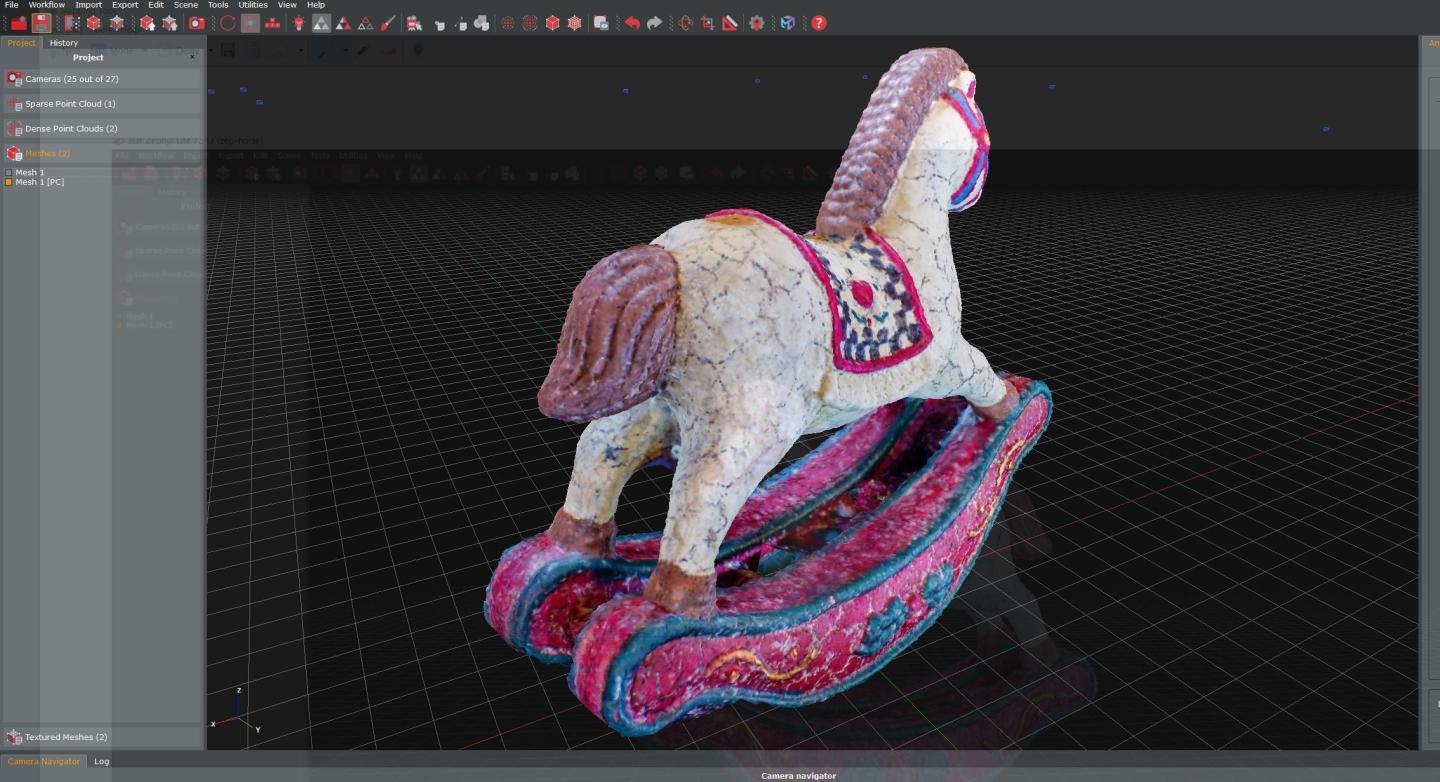
Task: Select the red and white triangles mode
Action: tap(343, 23)
